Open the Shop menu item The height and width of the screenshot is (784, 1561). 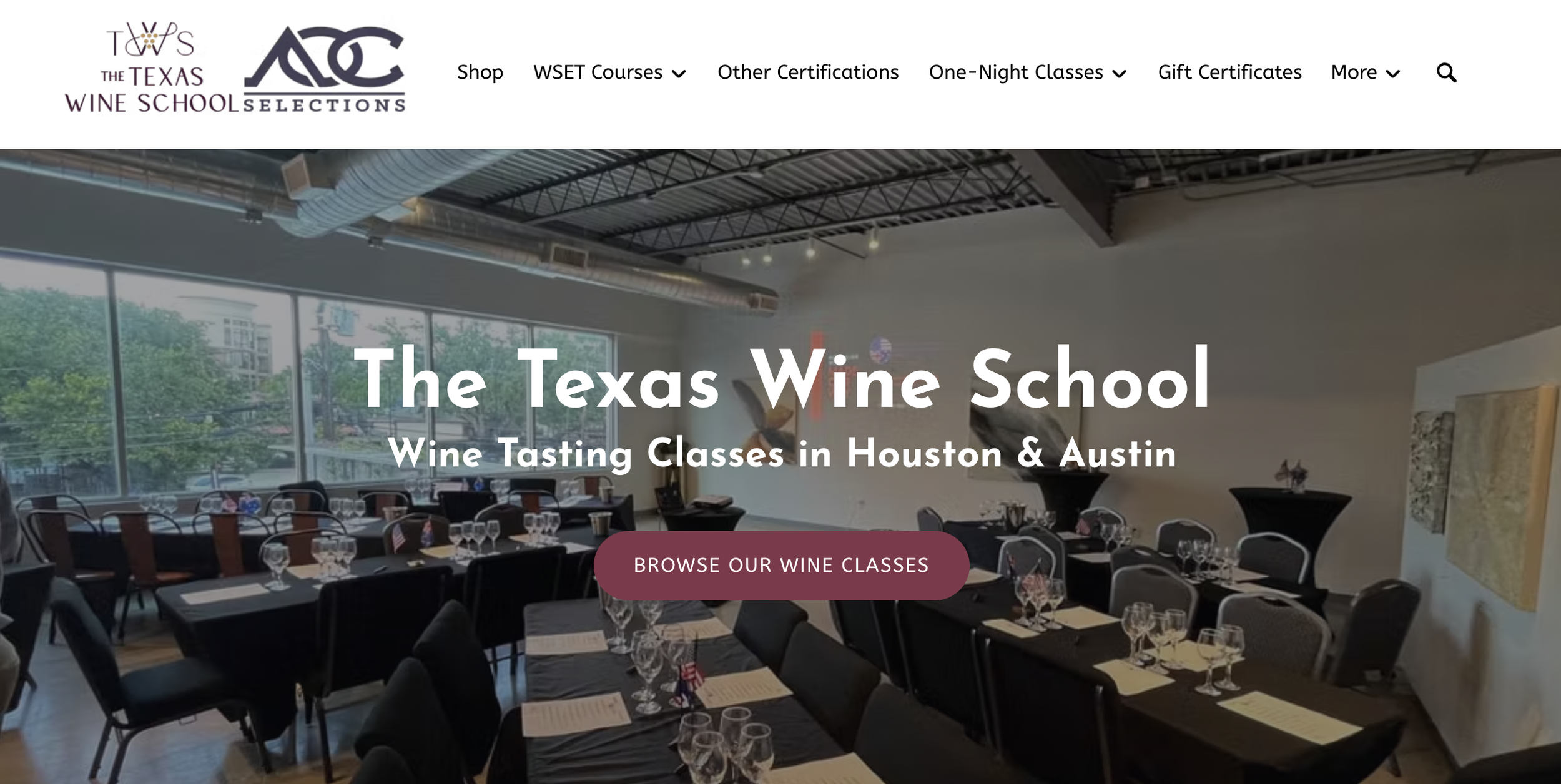click(480, 72)
